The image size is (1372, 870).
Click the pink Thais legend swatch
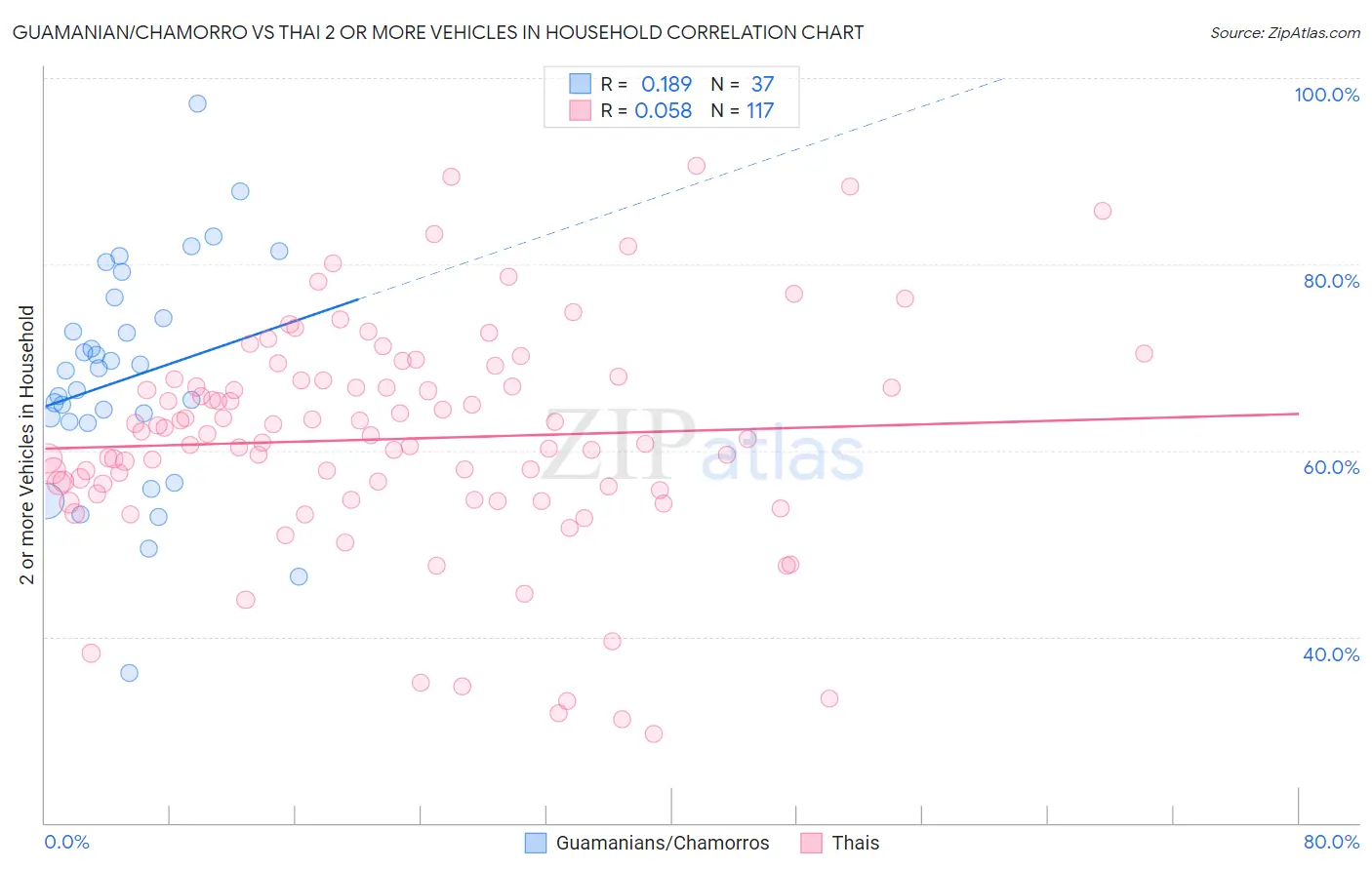(x=811, y=843)
